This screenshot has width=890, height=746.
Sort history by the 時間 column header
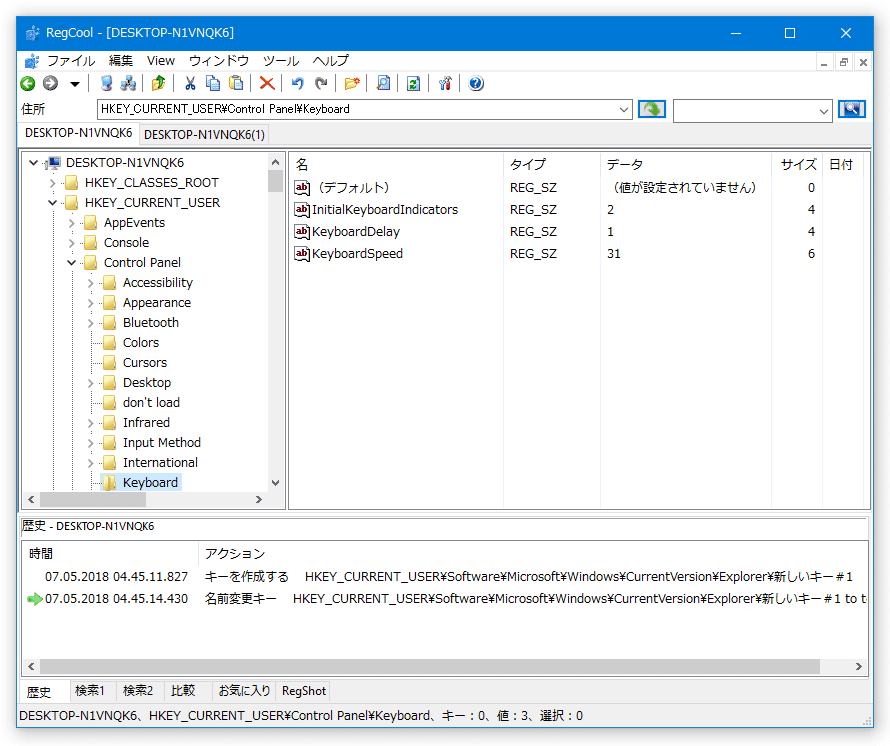coord(110,554)
